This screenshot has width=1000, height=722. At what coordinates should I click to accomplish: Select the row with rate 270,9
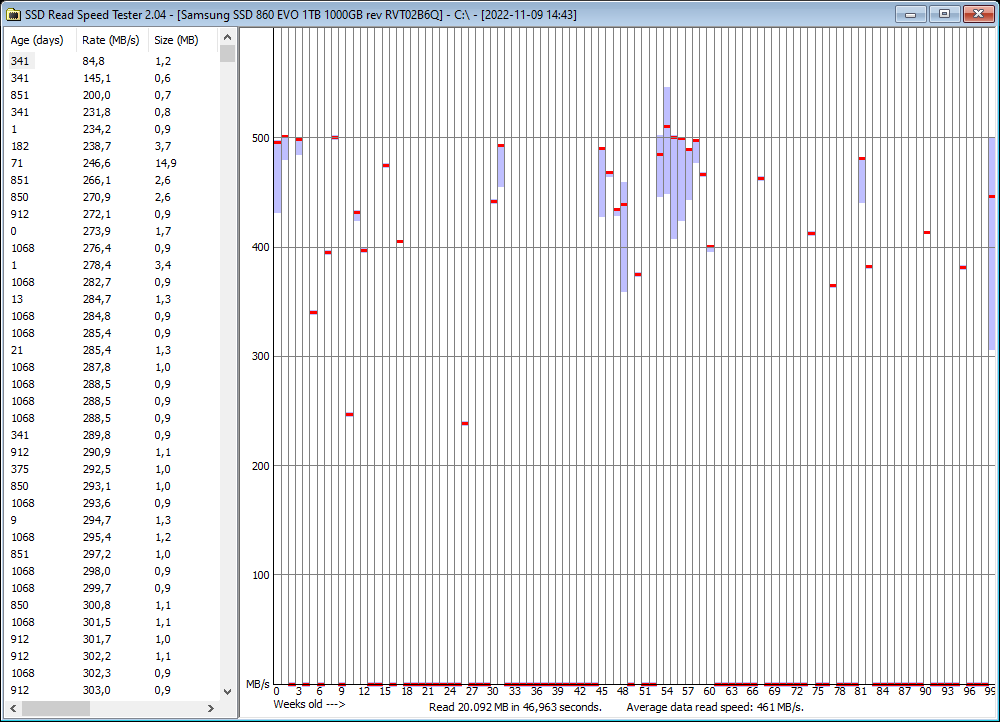click(112, 197)
